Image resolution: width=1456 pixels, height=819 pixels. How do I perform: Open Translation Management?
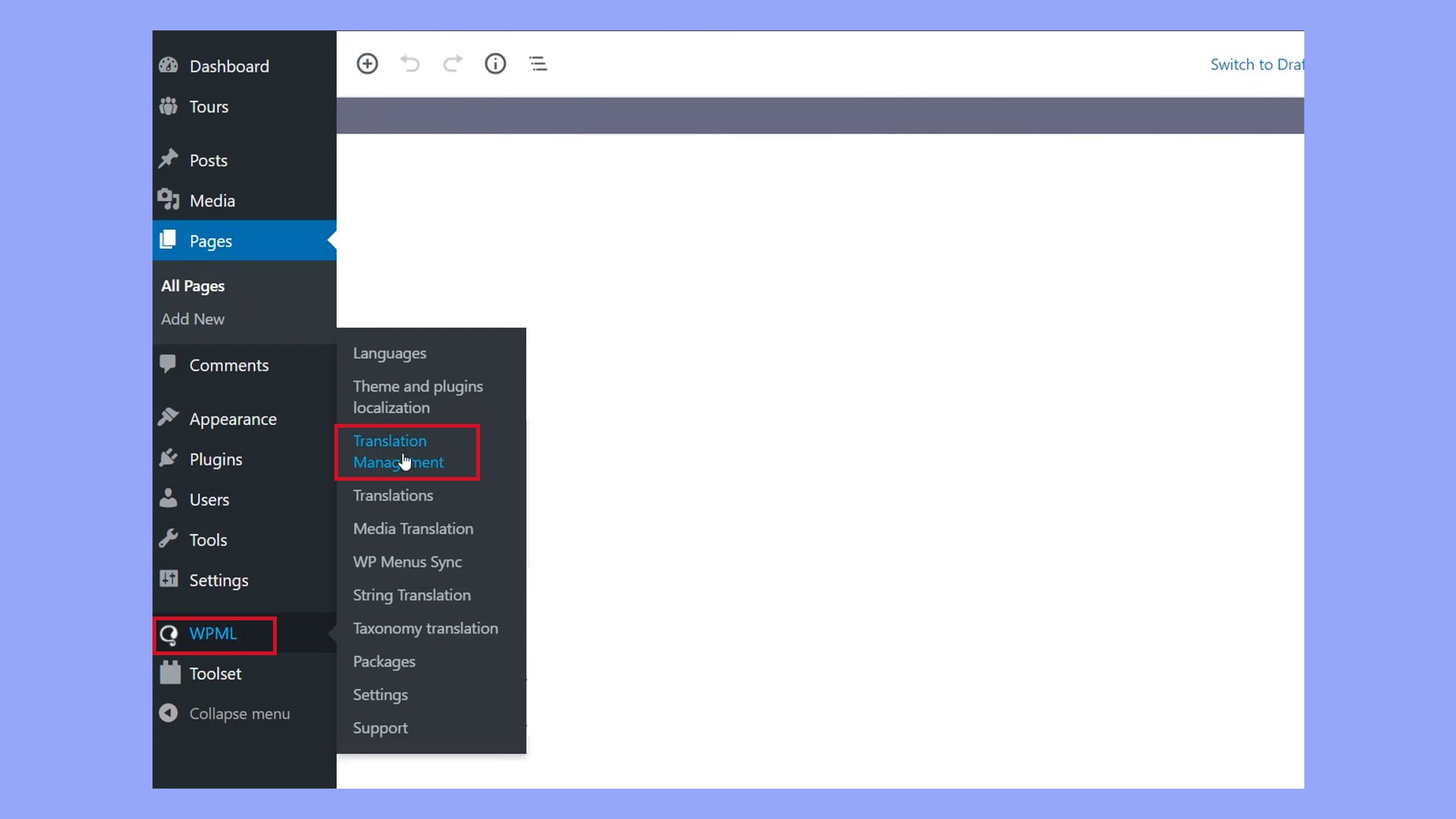point(398,451)
